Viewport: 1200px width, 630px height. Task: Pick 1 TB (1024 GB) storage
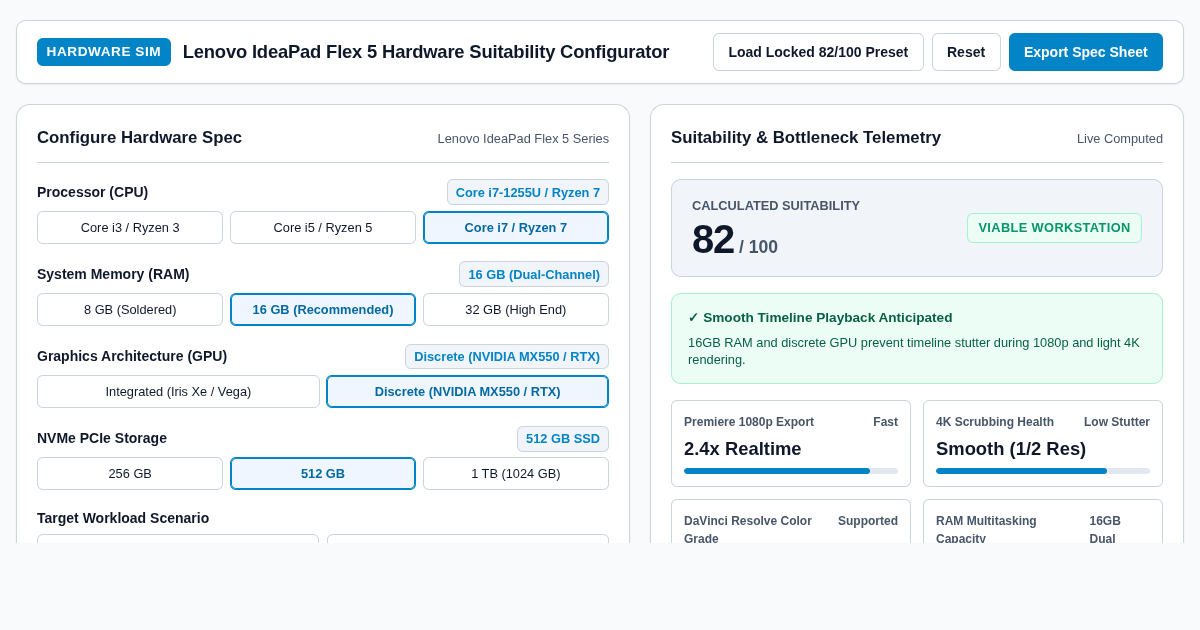coord(516,473)
